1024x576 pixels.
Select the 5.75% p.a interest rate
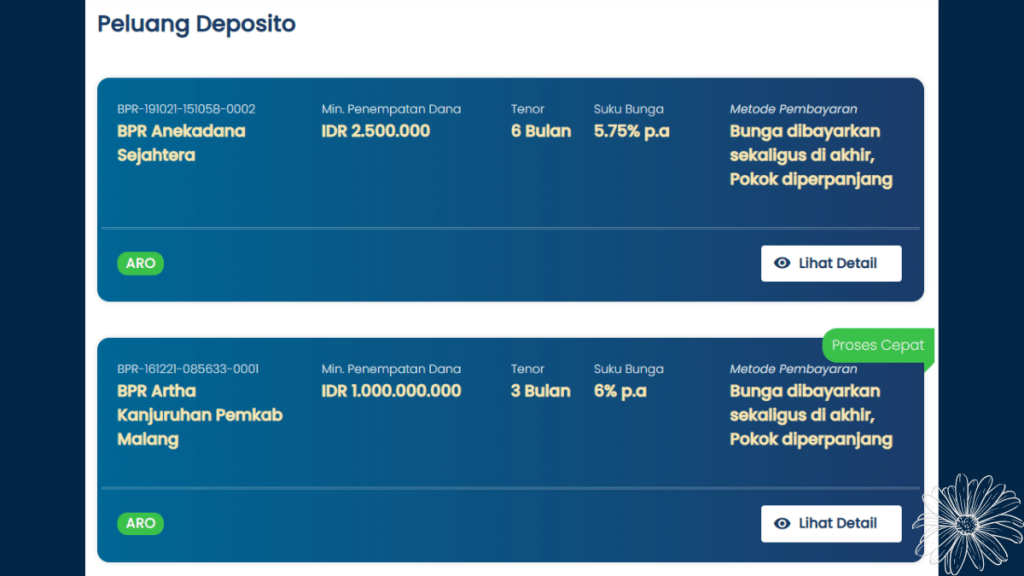(630, 130)
